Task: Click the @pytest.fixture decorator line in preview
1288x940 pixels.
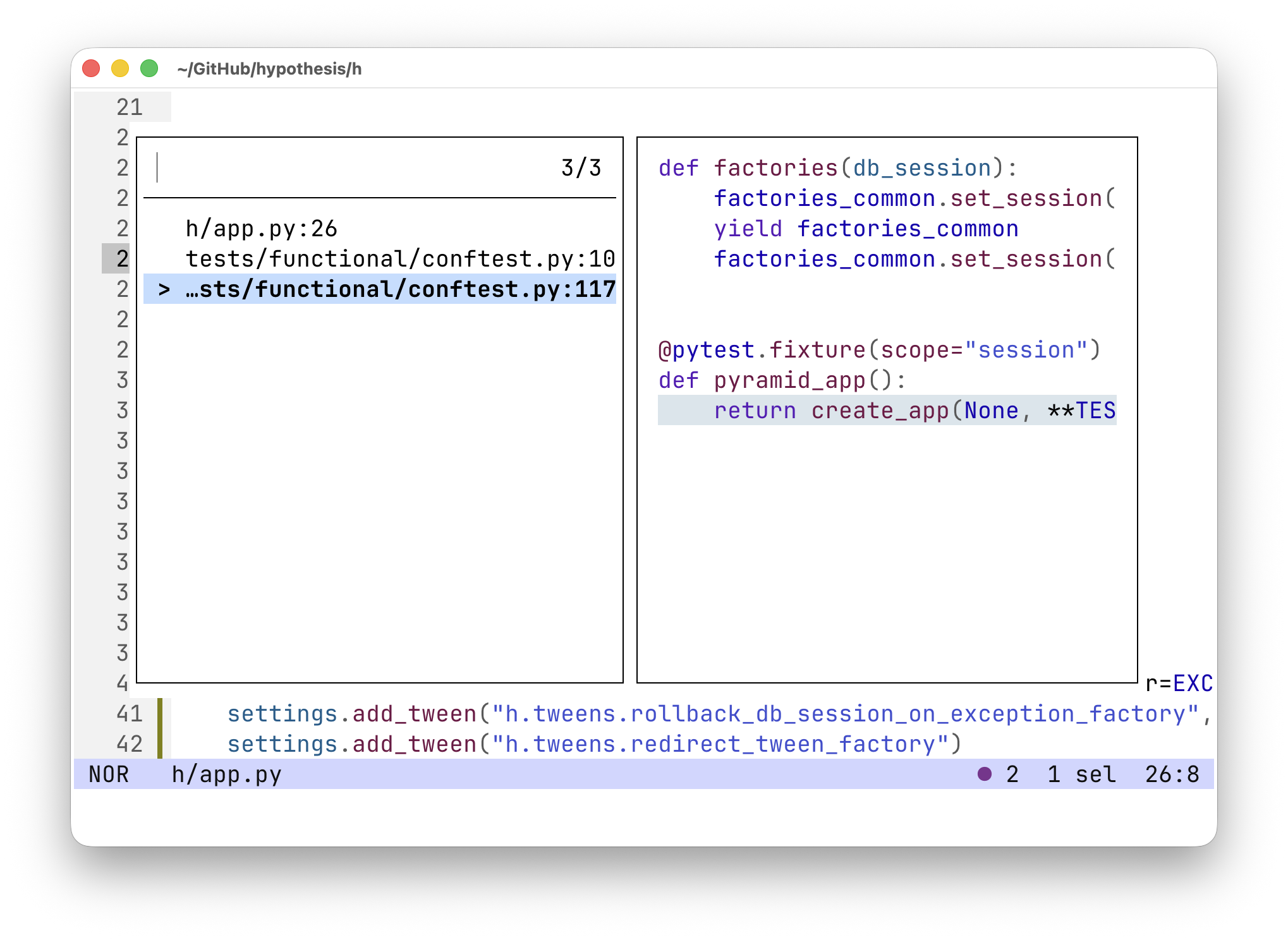Action: coord(878,349)
